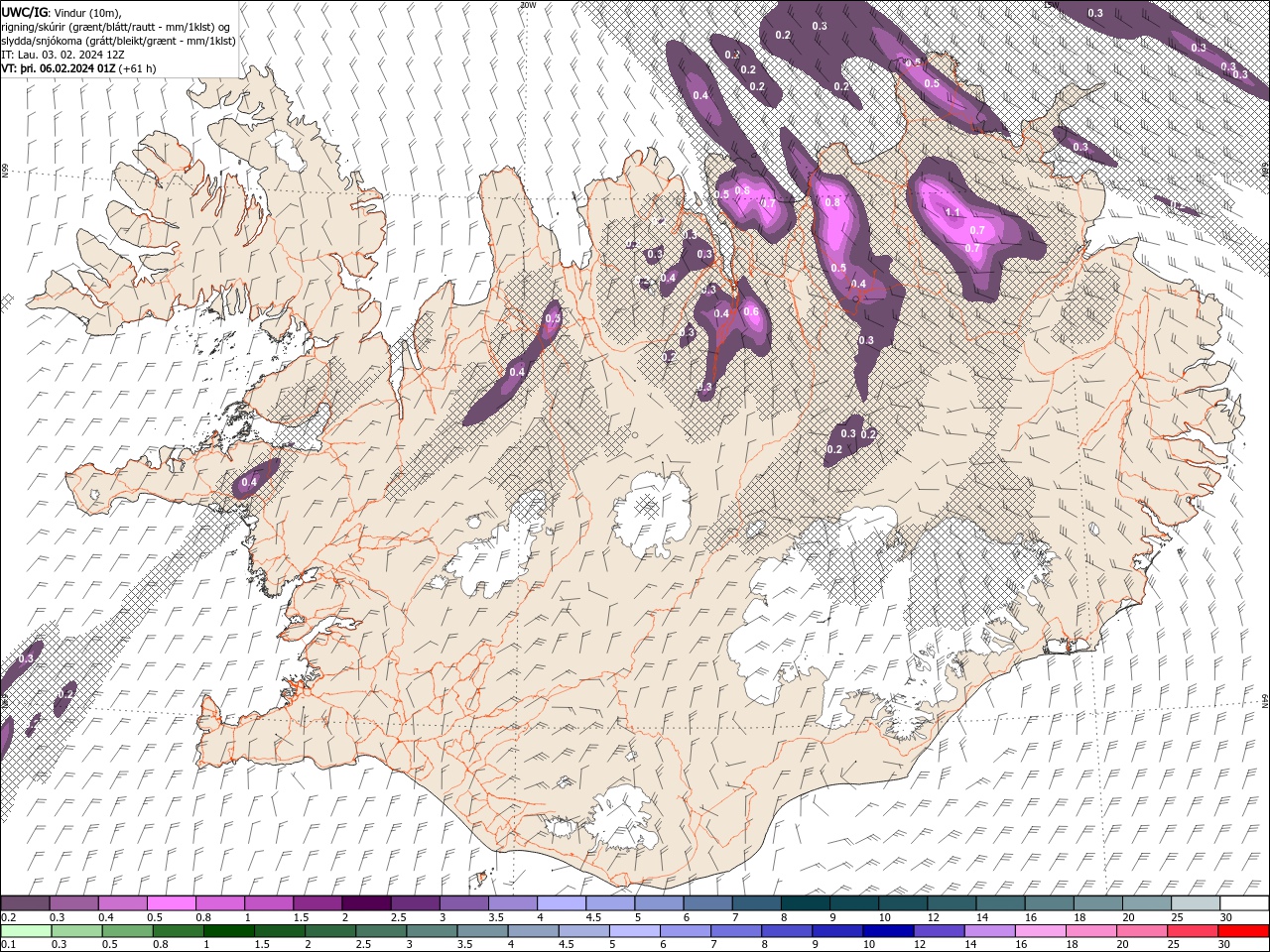The height and width of the screenshot is (952, 1270).
Task: Click the "0.3" value in the southwest ocean
Action: click(26, 658)
